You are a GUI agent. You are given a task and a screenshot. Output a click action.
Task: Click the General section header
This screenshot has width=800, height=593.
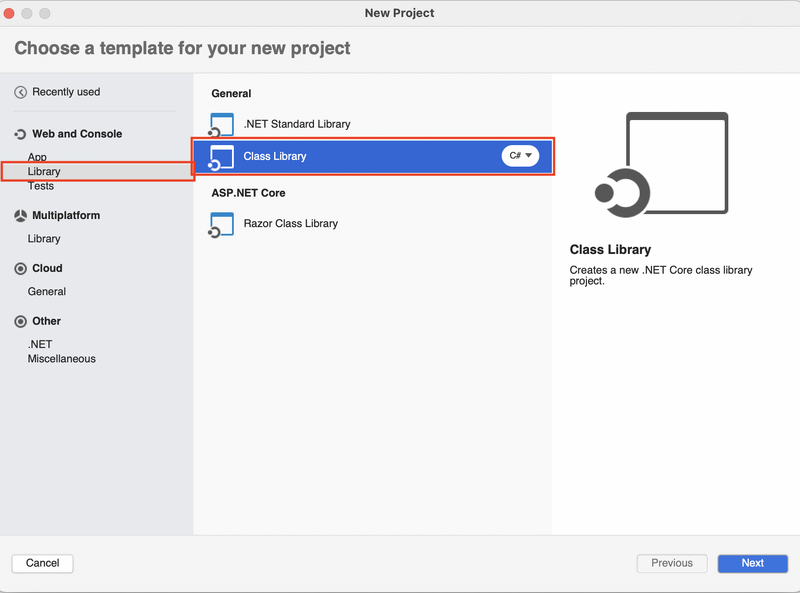point(231,94)
